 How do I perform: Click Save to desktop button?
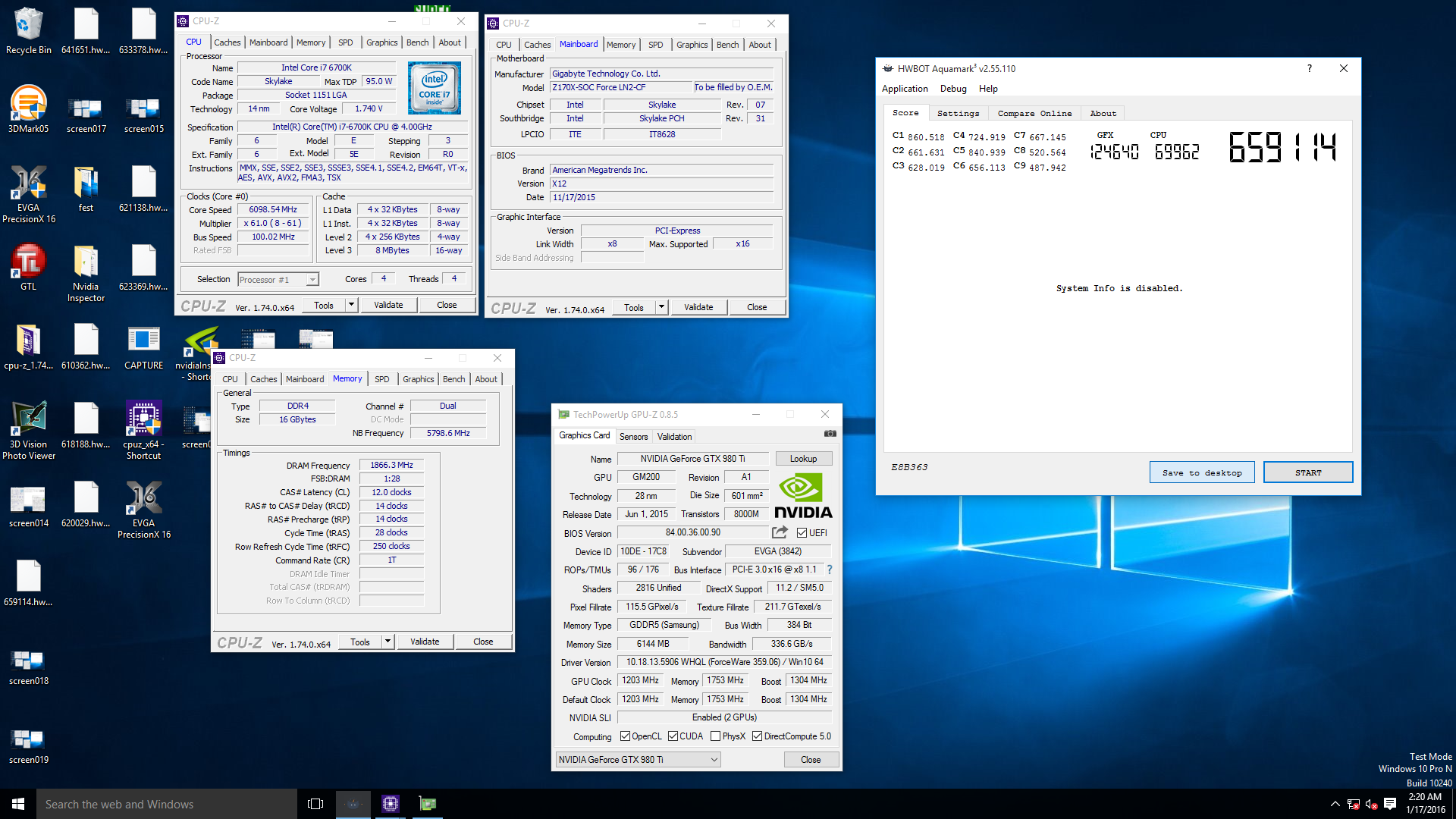click(1202, 472)
